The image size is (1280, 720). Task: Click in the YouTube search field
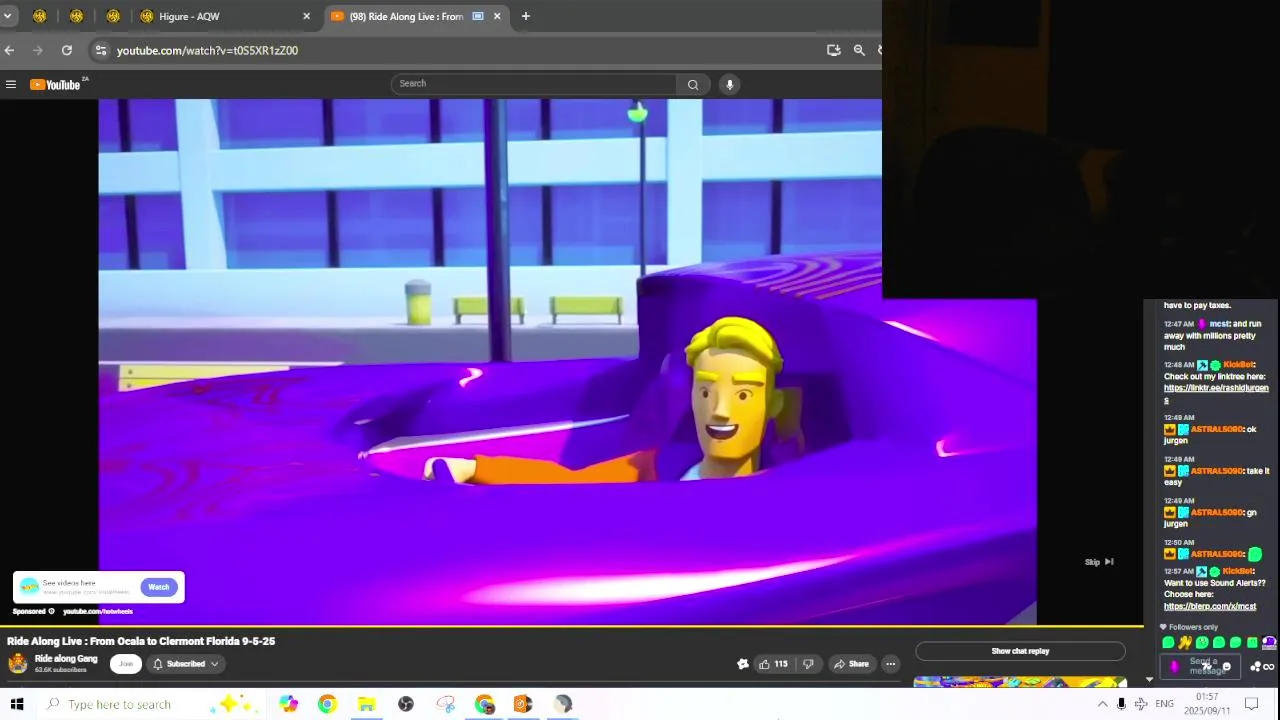(x=534, y=84)
